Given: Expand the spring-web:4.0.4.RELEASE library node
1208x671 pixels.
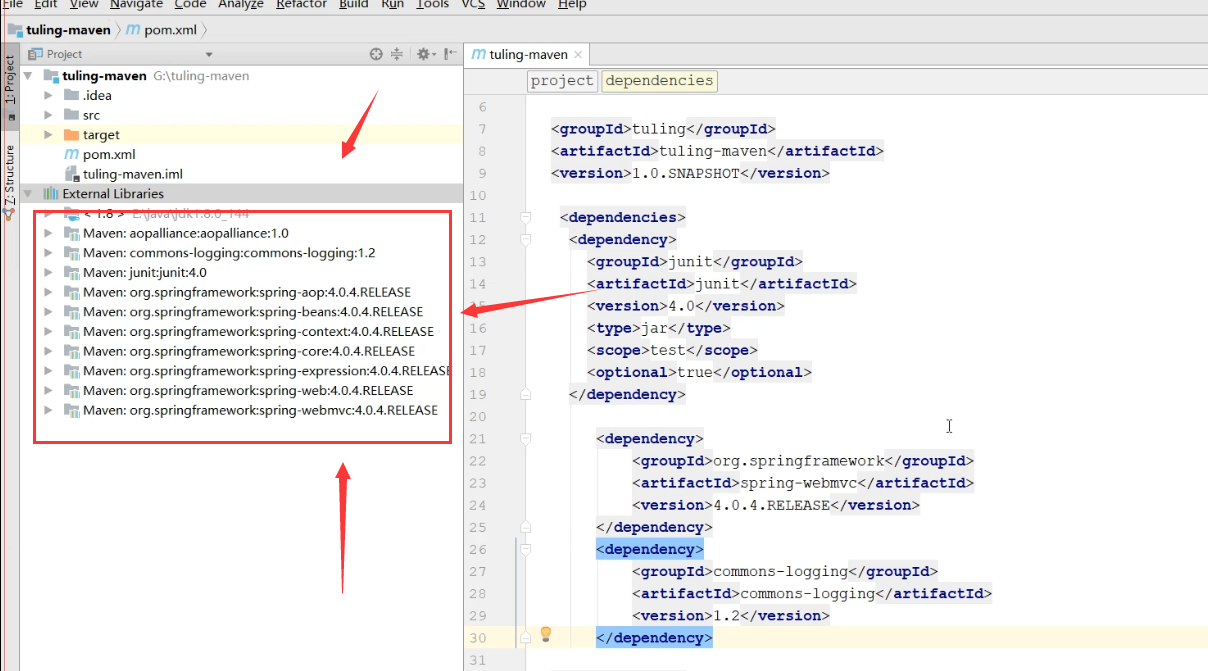Looking at the screenshot, I should [x=48, y=390].
